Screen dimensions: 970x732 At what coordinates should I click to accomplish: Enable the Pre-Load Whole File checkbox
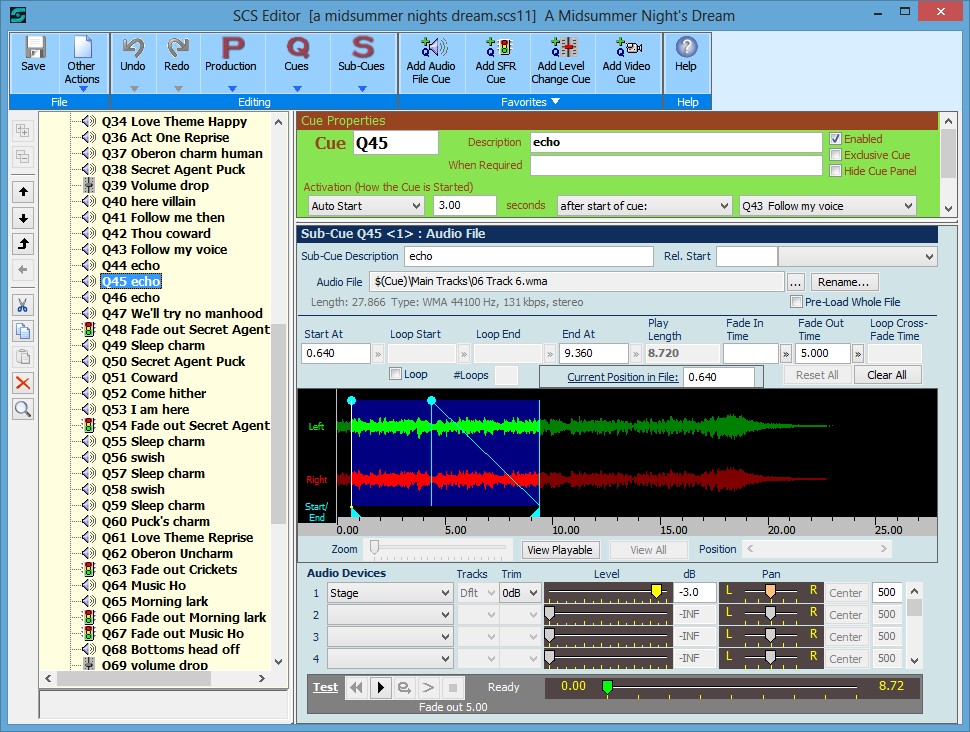pos(797,302)
